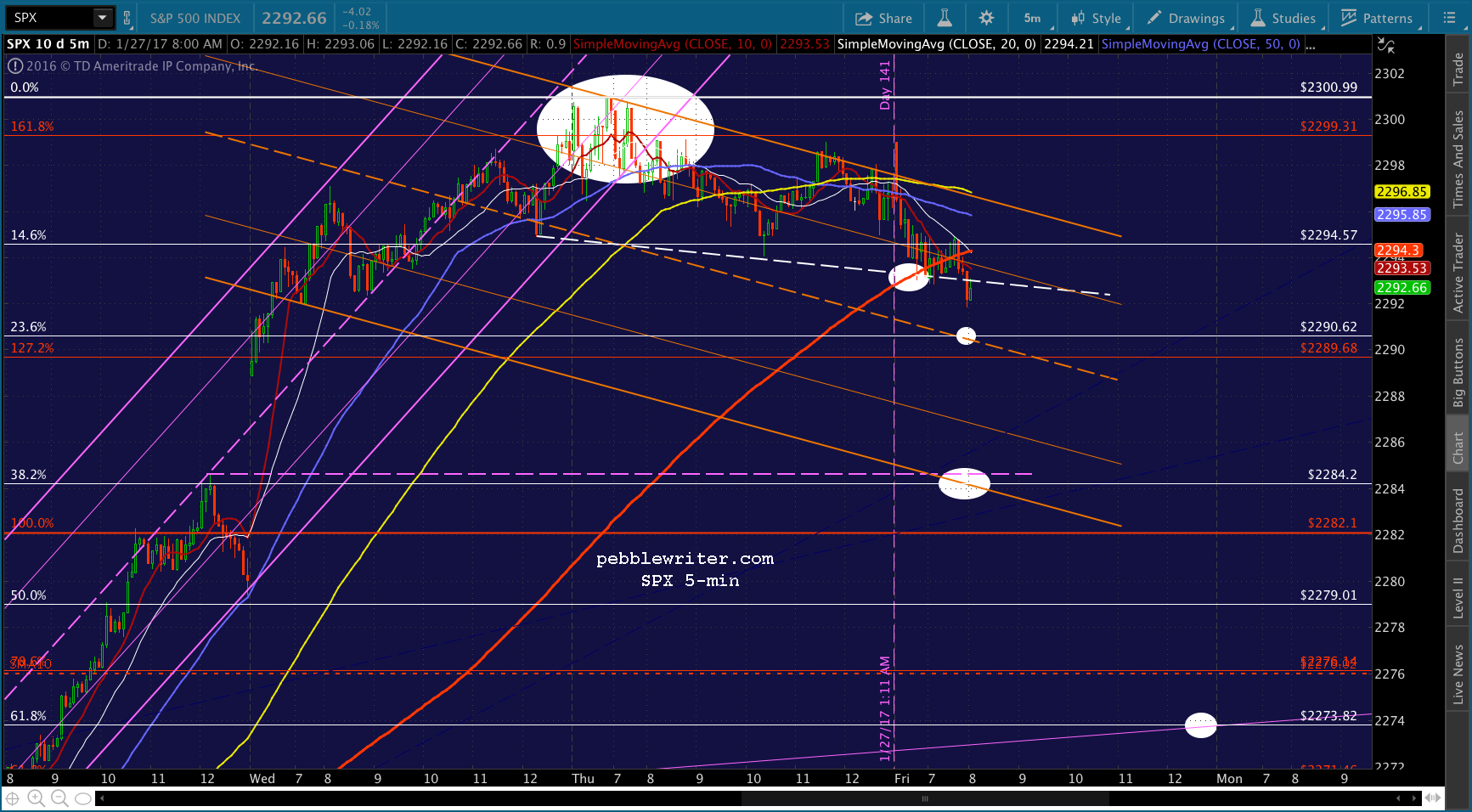The image size is (1472, 812).
Task: Click the 61.8% fib percentage label
Action: pyautogui.click(x=28, y=716)
